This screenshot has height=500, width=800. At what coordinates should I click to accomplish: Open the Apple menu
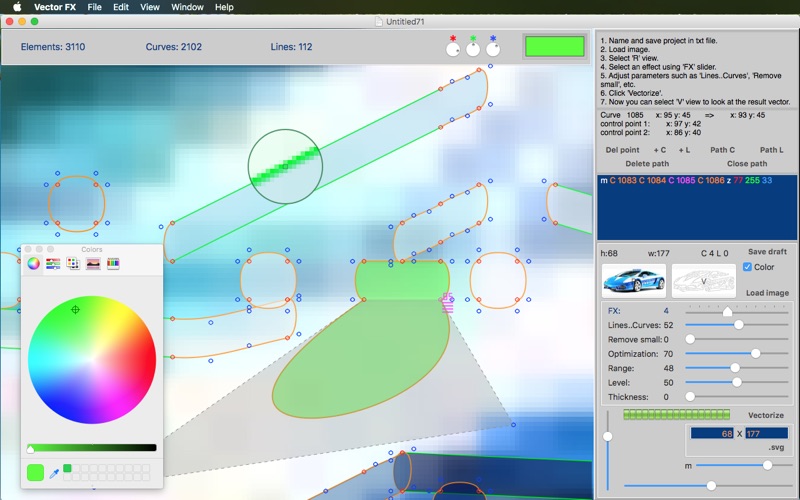(17, 7)
